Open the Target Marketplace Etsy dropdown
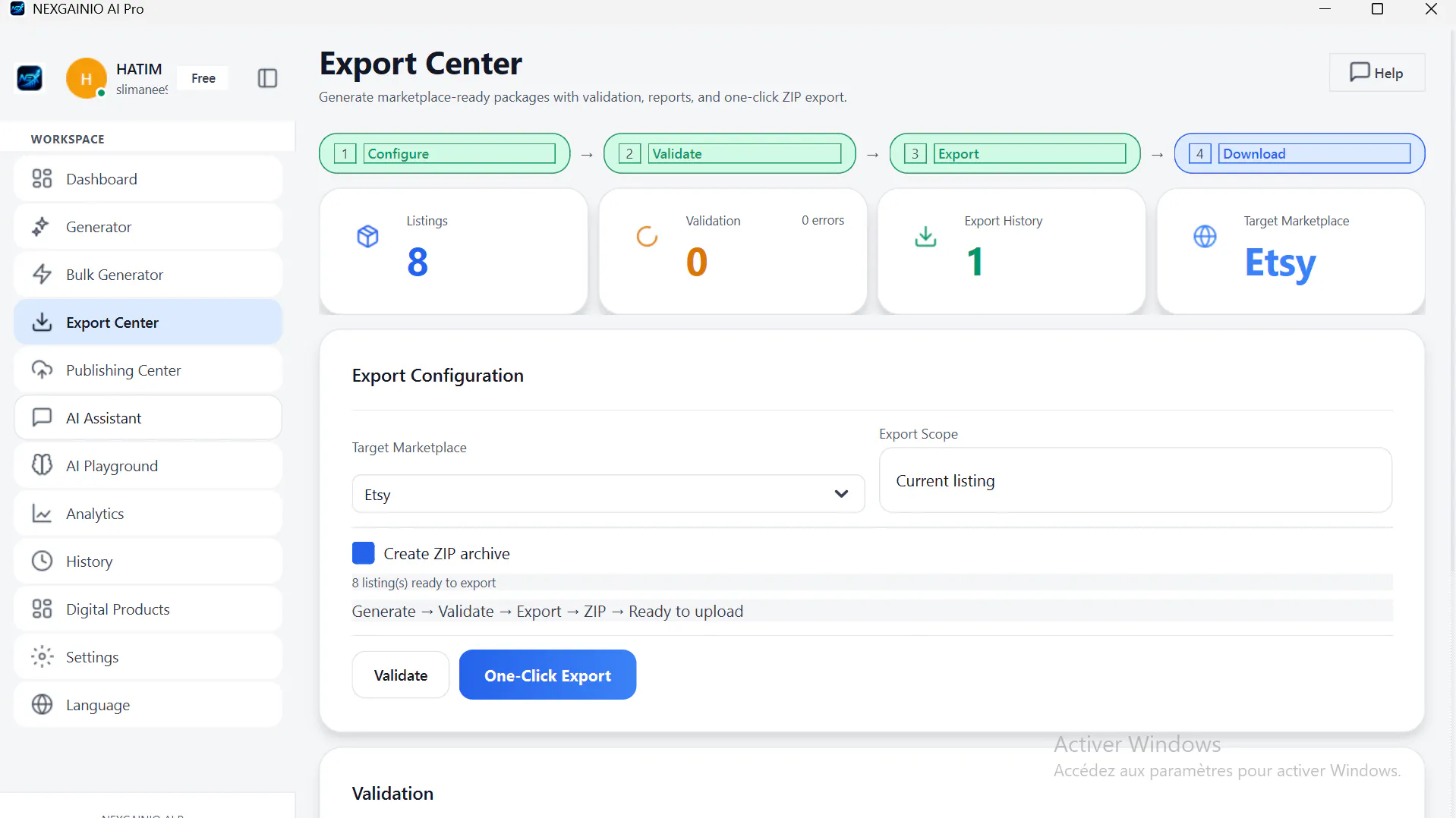This screenshot has height=818, width=1456. tap(608, 494)
